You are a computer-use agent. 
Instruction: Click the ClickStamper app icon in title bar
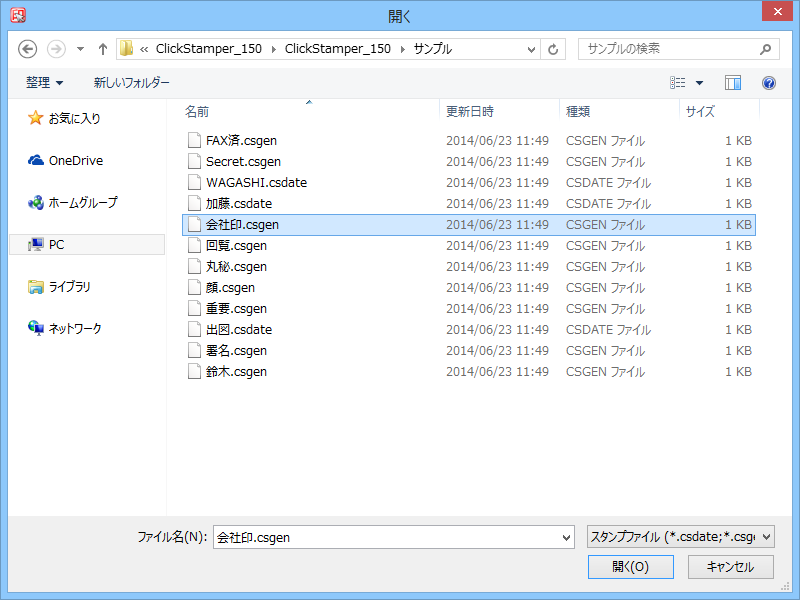[x=18, y=15]
